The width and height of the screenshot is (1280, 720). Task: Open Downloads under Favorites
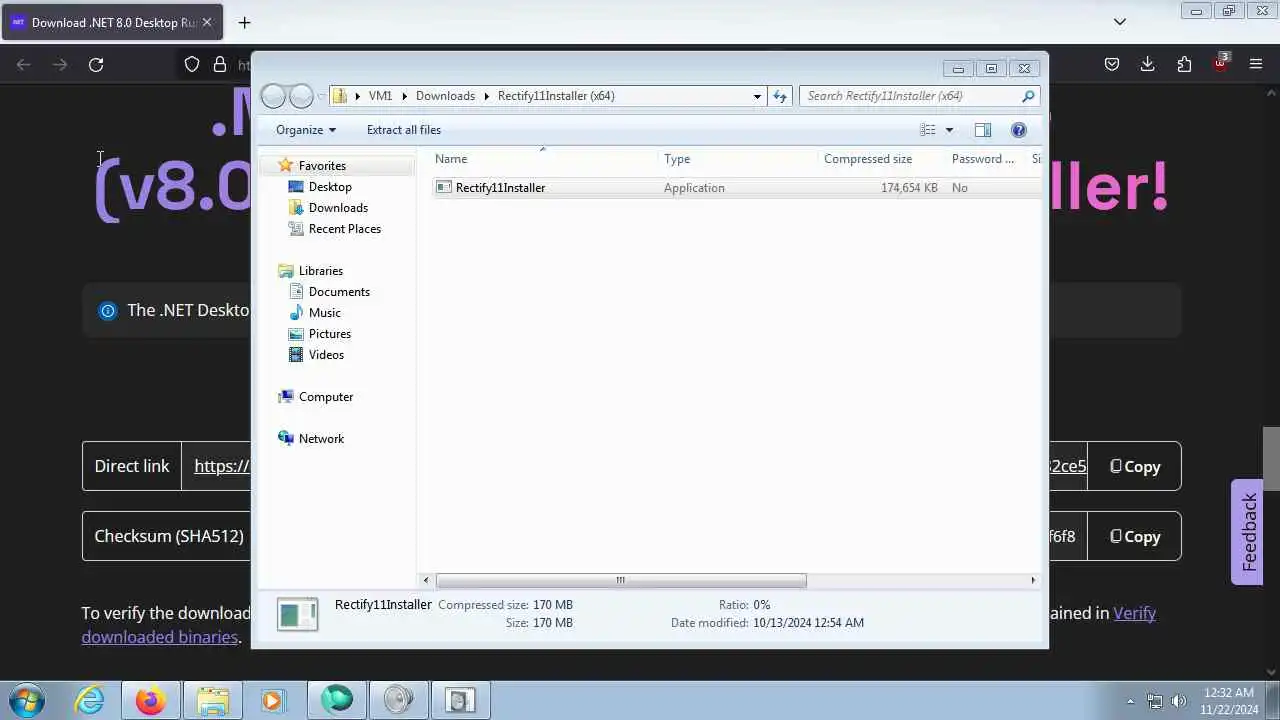338,208
